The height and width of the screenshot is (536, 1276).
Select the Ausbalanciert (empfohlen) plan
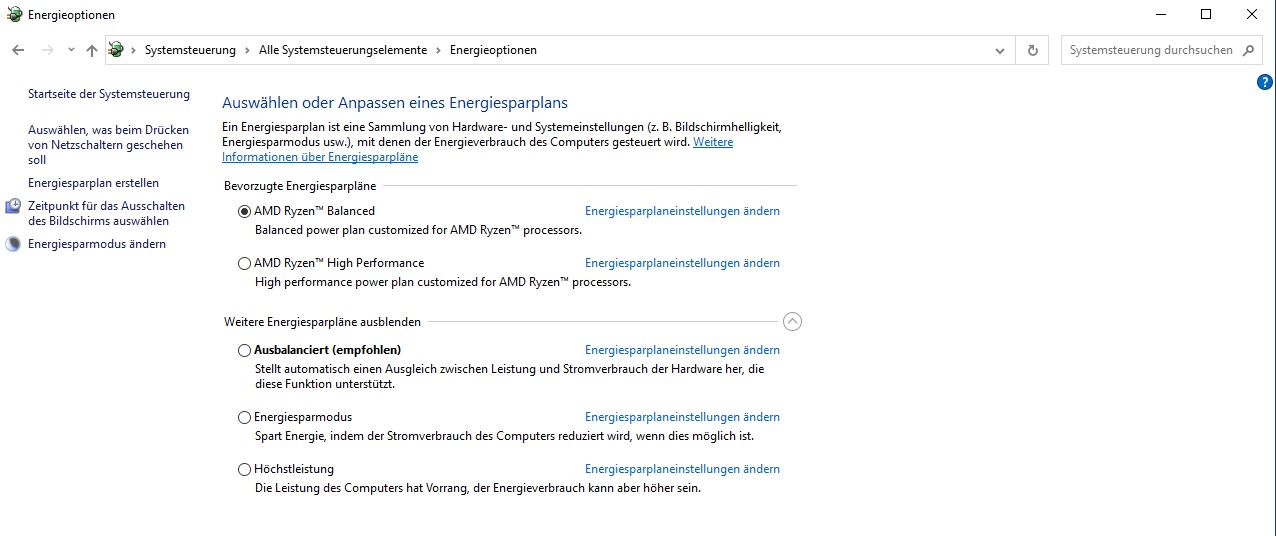pos(245,350)
